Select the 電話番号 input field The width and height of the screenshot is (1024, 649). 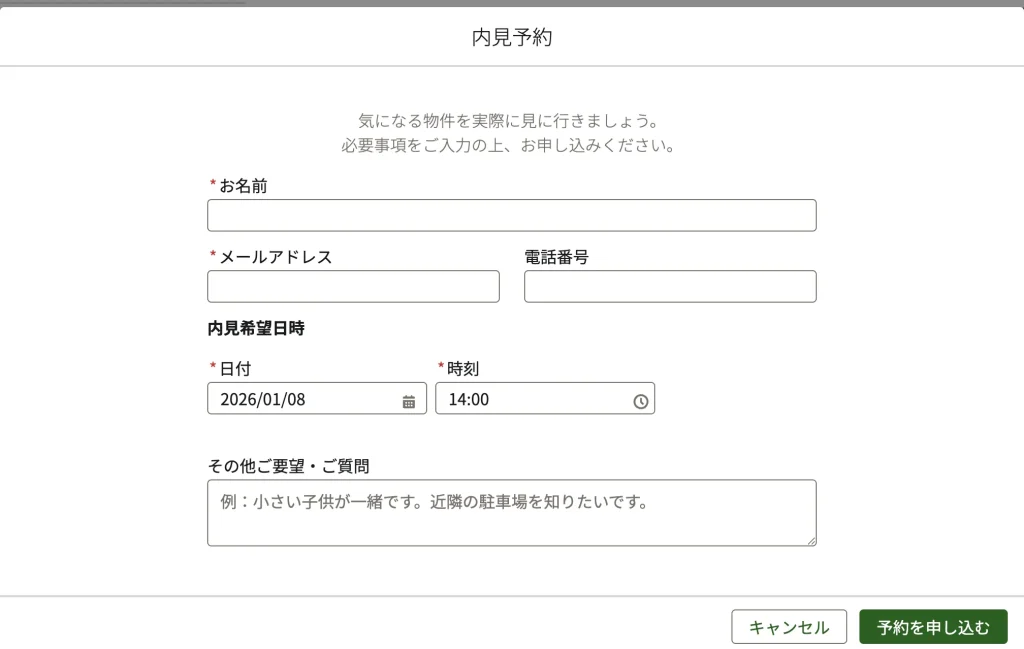click(x=670, y=286)
